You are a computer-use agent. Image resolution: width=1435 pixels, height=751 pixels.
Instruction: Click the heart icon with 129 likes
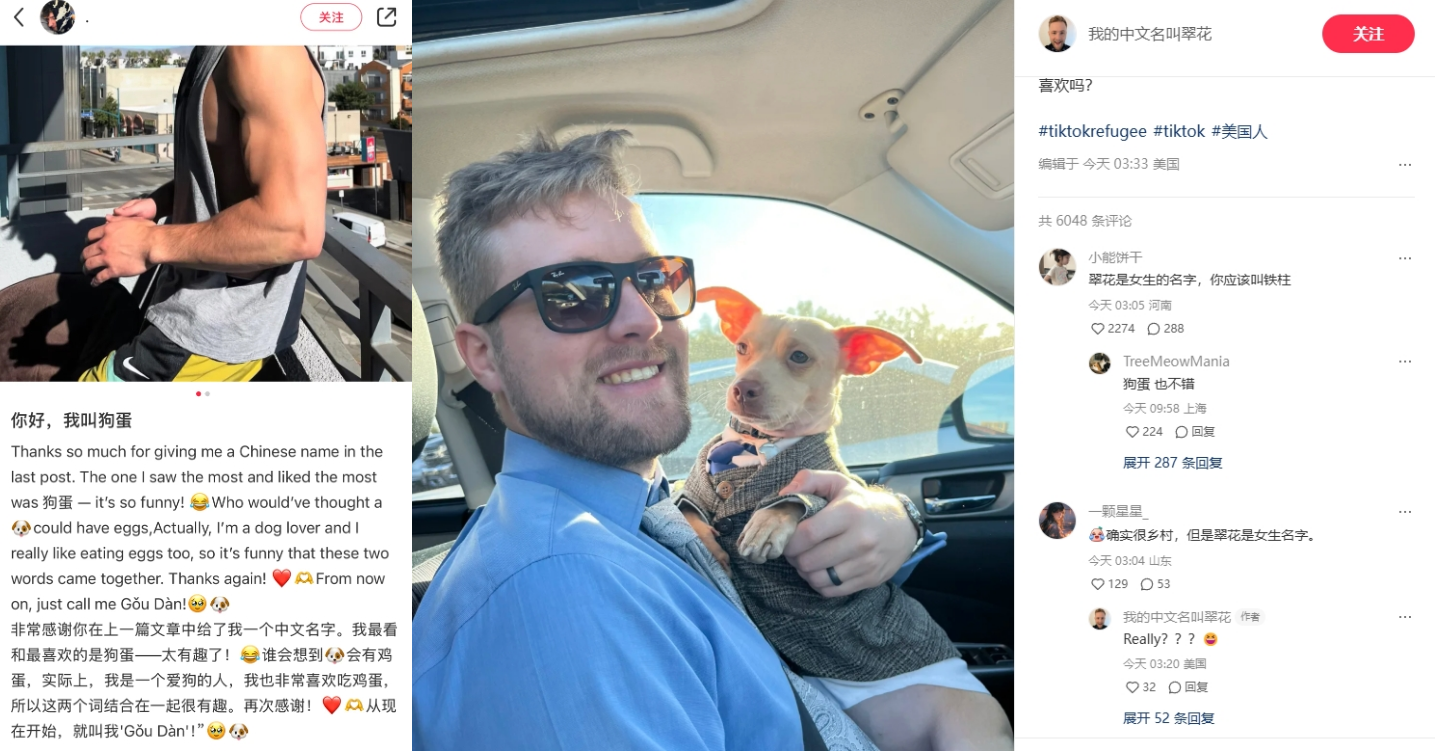coord(1098,584)
